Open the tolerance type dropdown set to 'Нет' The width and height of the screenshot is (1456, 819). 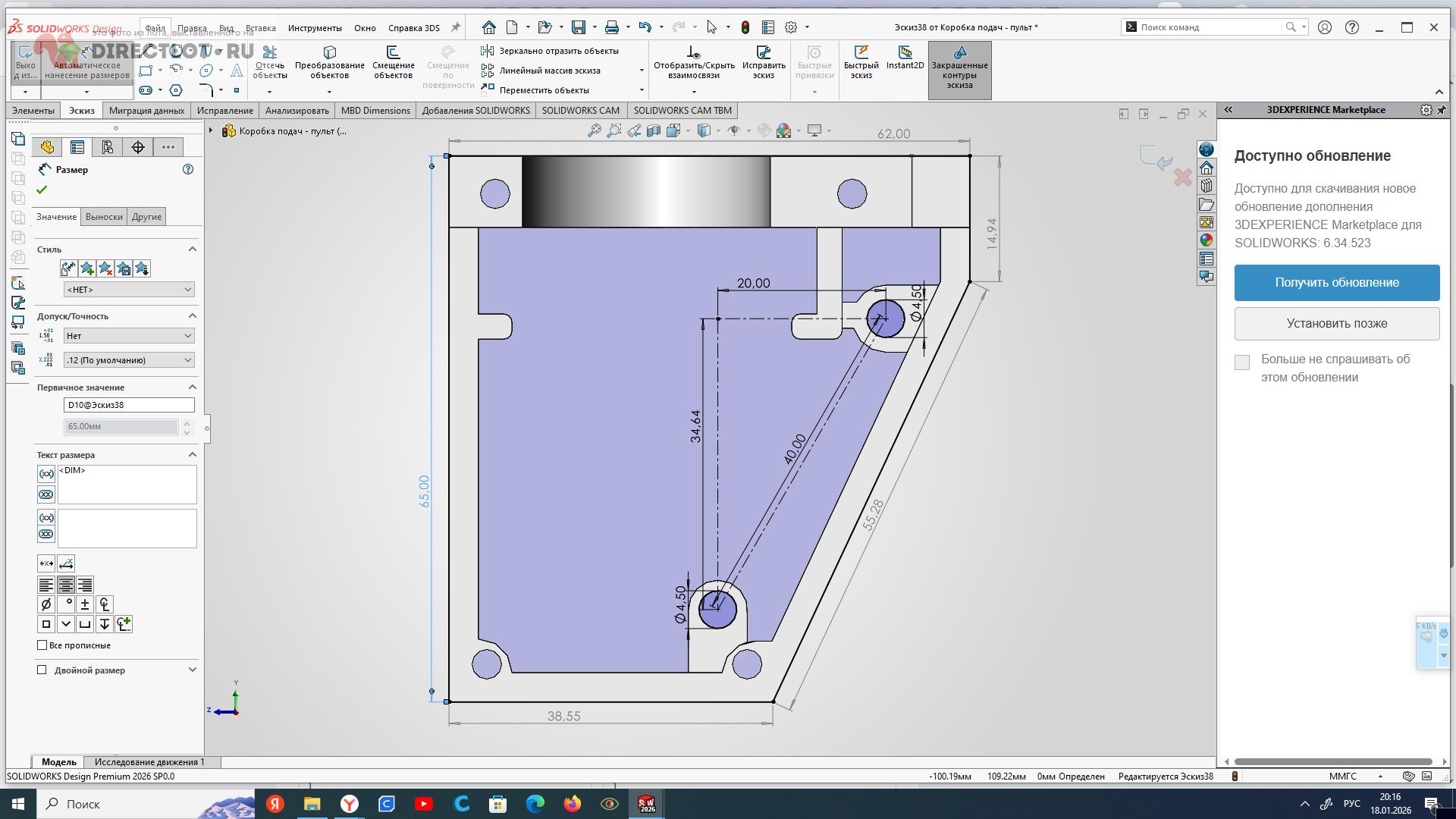(x=129, y=336)
